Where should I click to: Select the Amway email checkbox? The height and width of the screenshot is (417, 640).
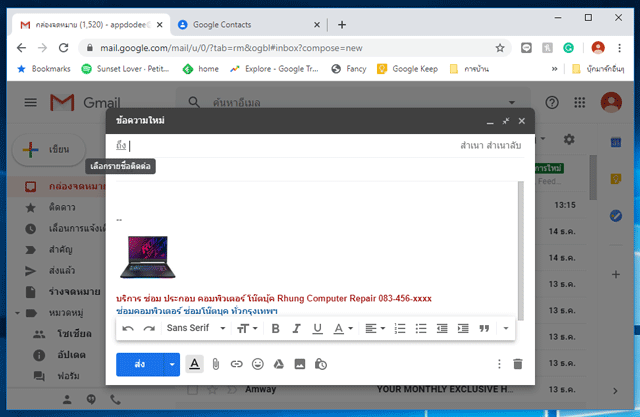click(193, 390)
